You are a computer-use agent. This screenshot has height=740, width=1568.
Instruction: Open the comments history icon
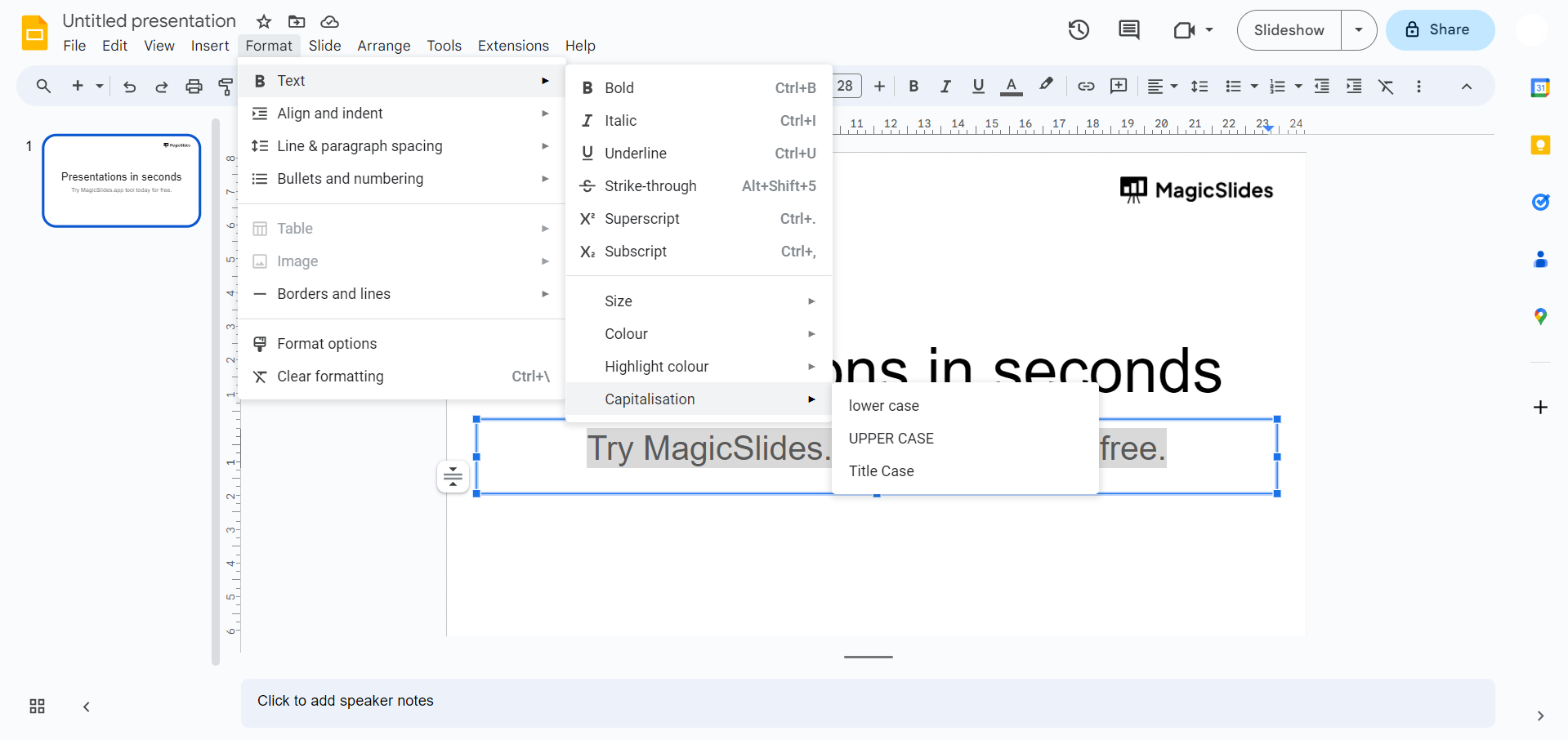point(1129,30)
